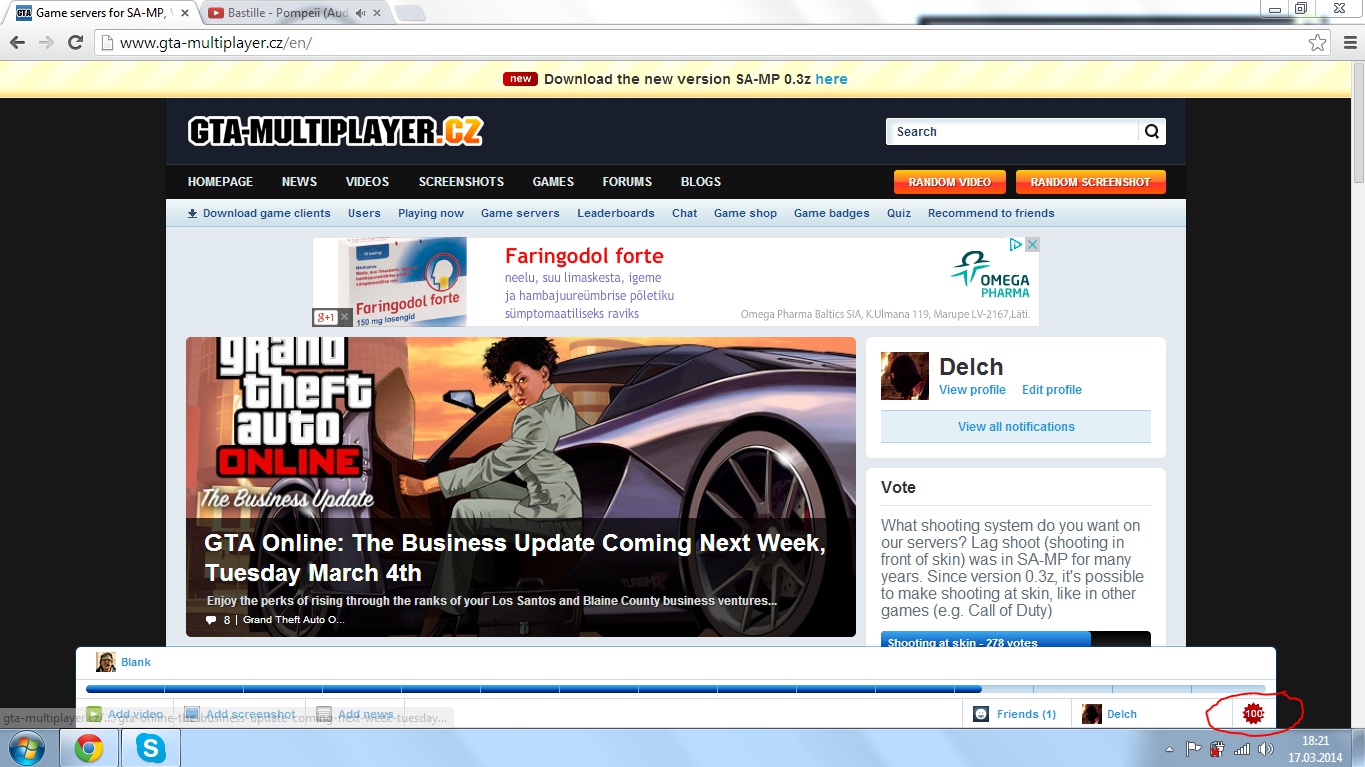The image size is (1365, 767).
Task: Click the volume speaker tray icon
Action: (x=1266, y=749)
